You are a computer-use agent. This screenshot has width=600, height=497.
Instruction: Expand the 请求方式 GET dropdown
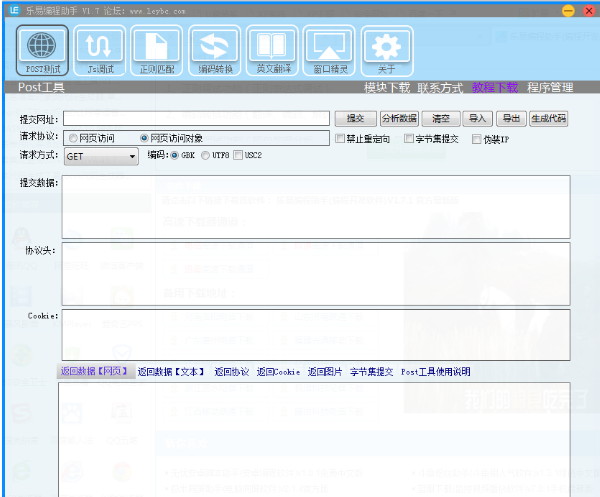click(x=132, y=157)
